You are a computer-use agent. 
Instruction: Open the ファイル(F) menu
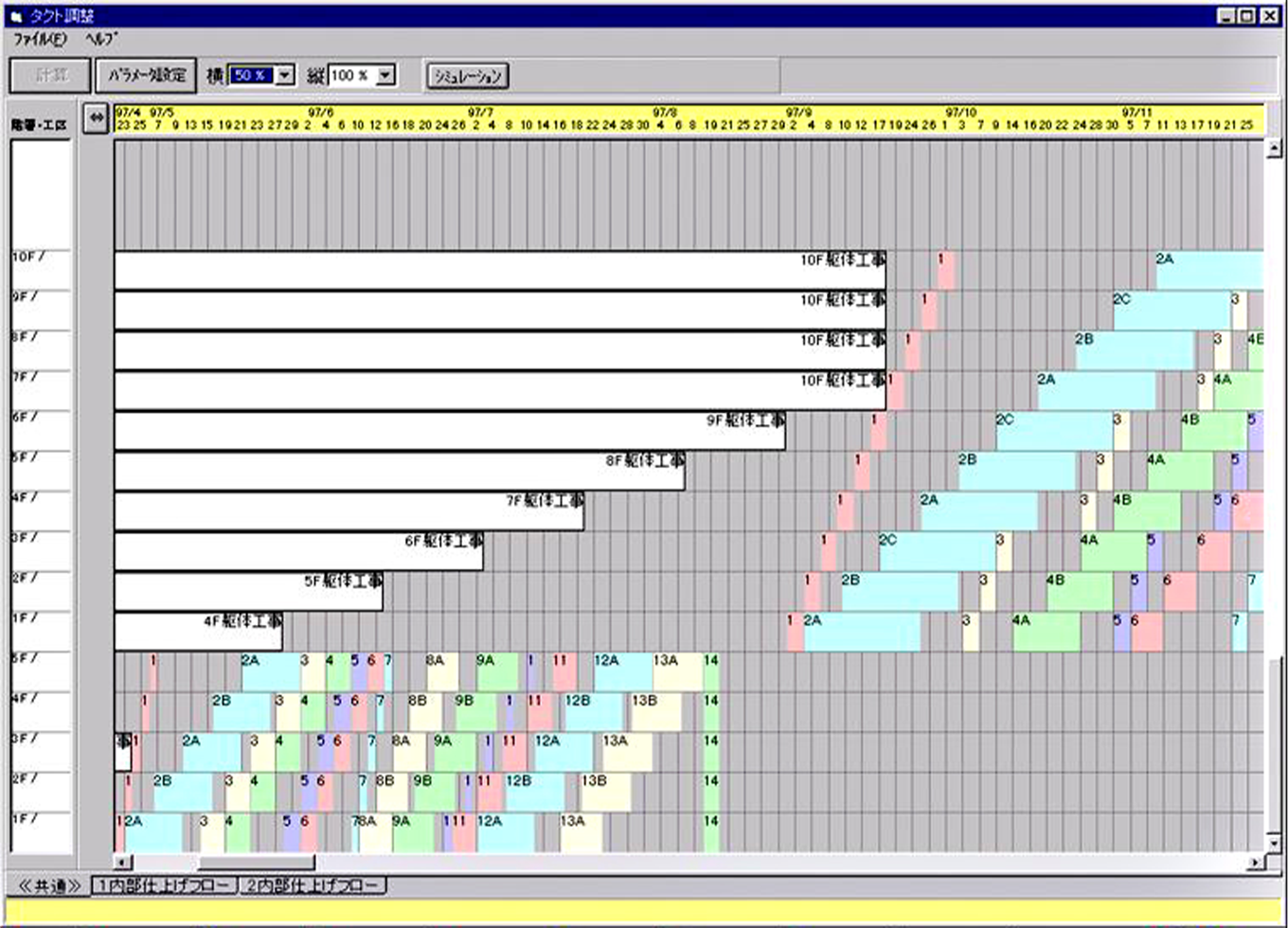click(40, 39)
